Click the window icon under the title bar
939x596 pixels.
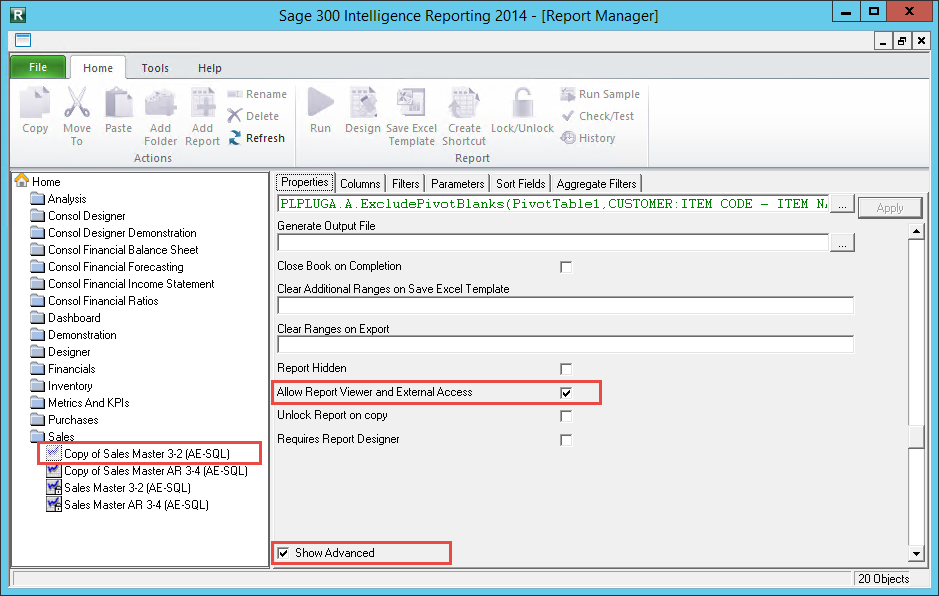[23, 40]
